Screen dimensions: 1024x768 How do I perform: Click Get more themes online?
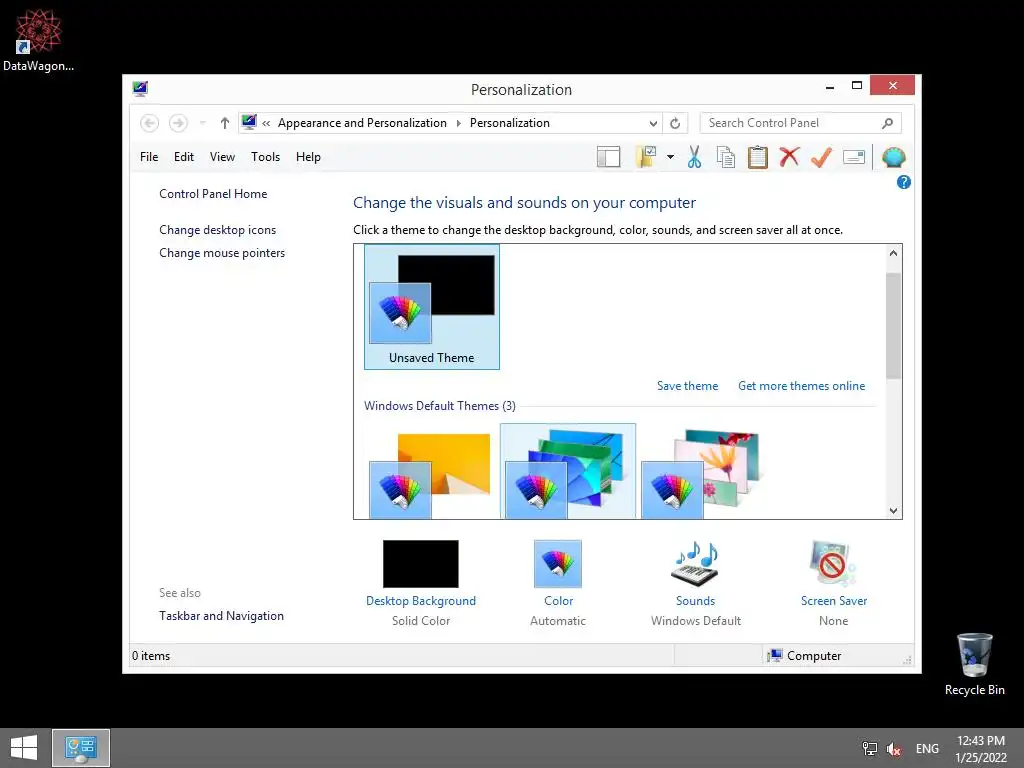pos(801,386)
